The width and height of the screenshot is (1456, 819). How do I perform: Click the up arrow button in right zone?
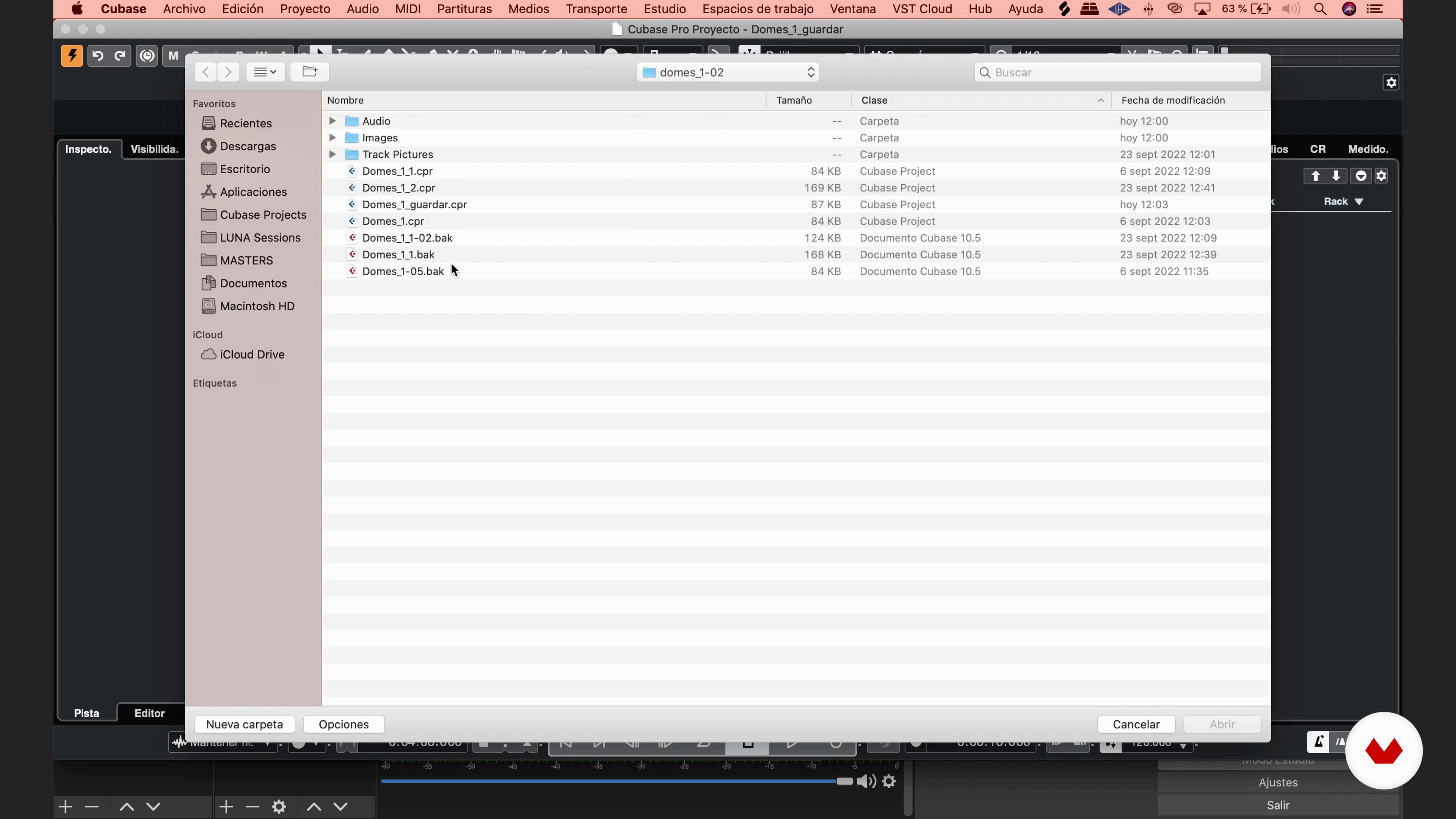[1315, 176]
